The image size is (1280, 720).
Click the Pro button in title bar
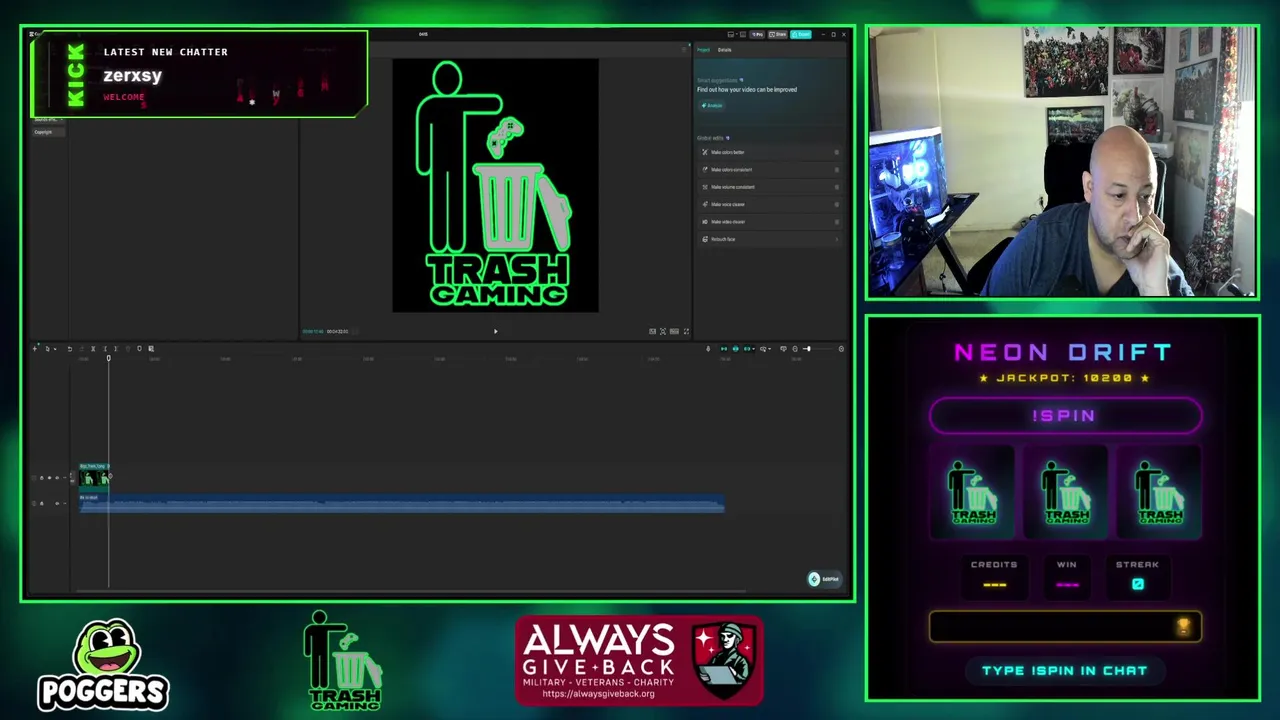pos(758,34)
